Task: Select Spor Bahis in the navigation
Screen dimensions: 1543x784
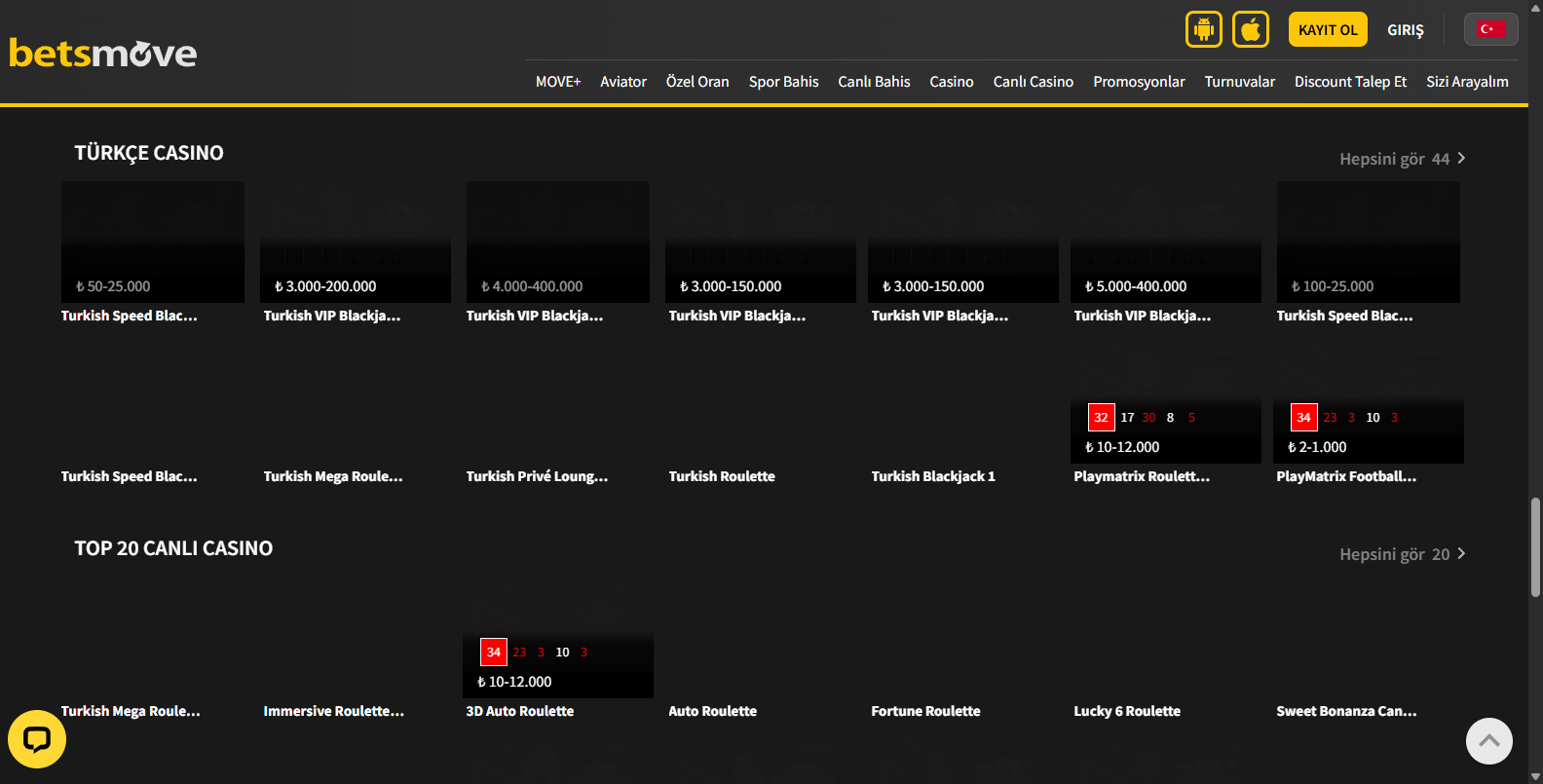Action: click(x=783, y=82)
